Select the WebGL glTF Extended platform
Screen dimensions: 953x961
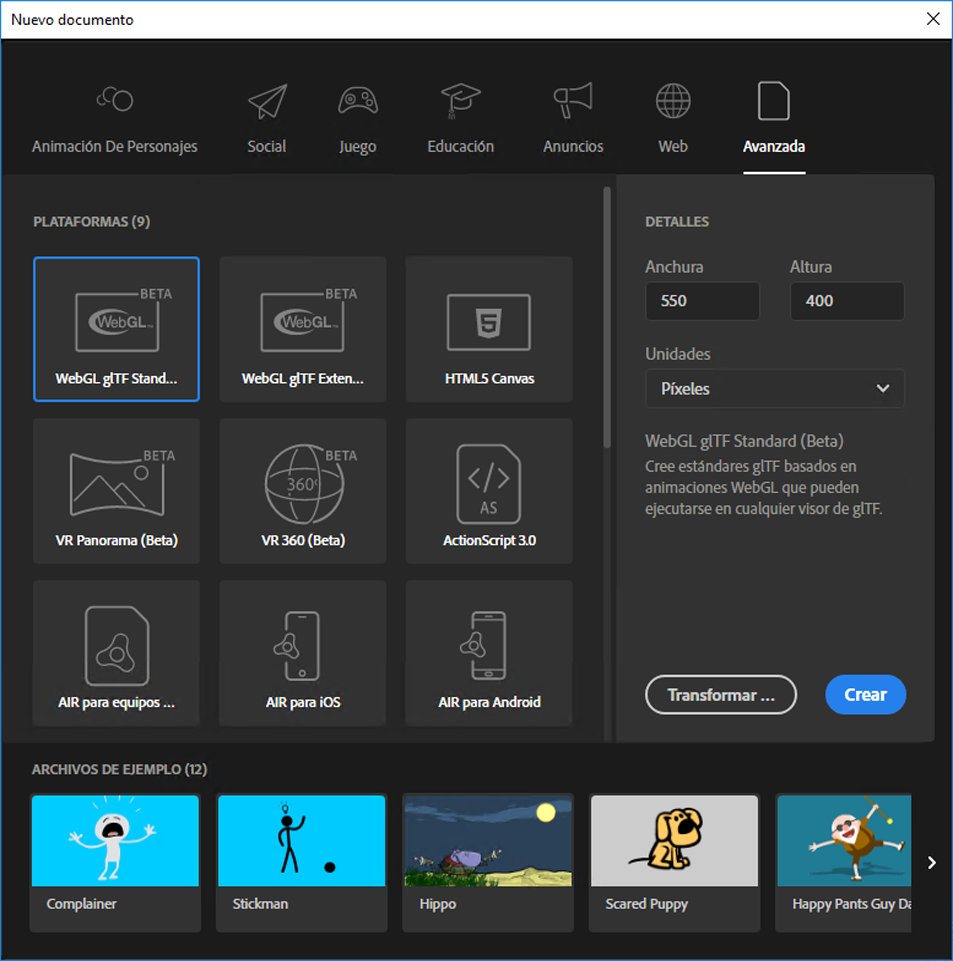click(x=301, y=329)
